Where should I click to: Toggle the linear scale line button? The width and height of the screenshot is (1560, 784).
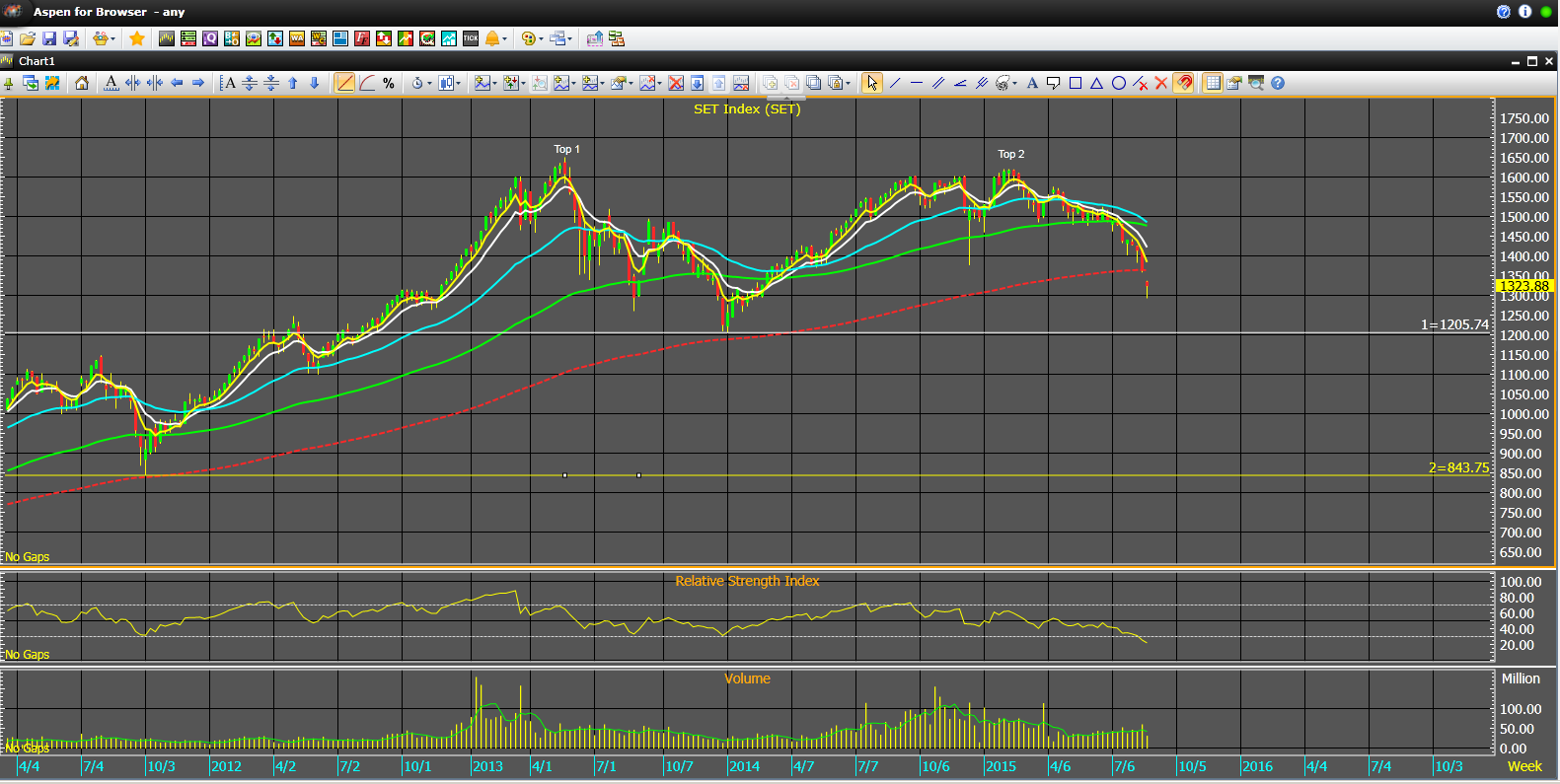click(344, 83)
